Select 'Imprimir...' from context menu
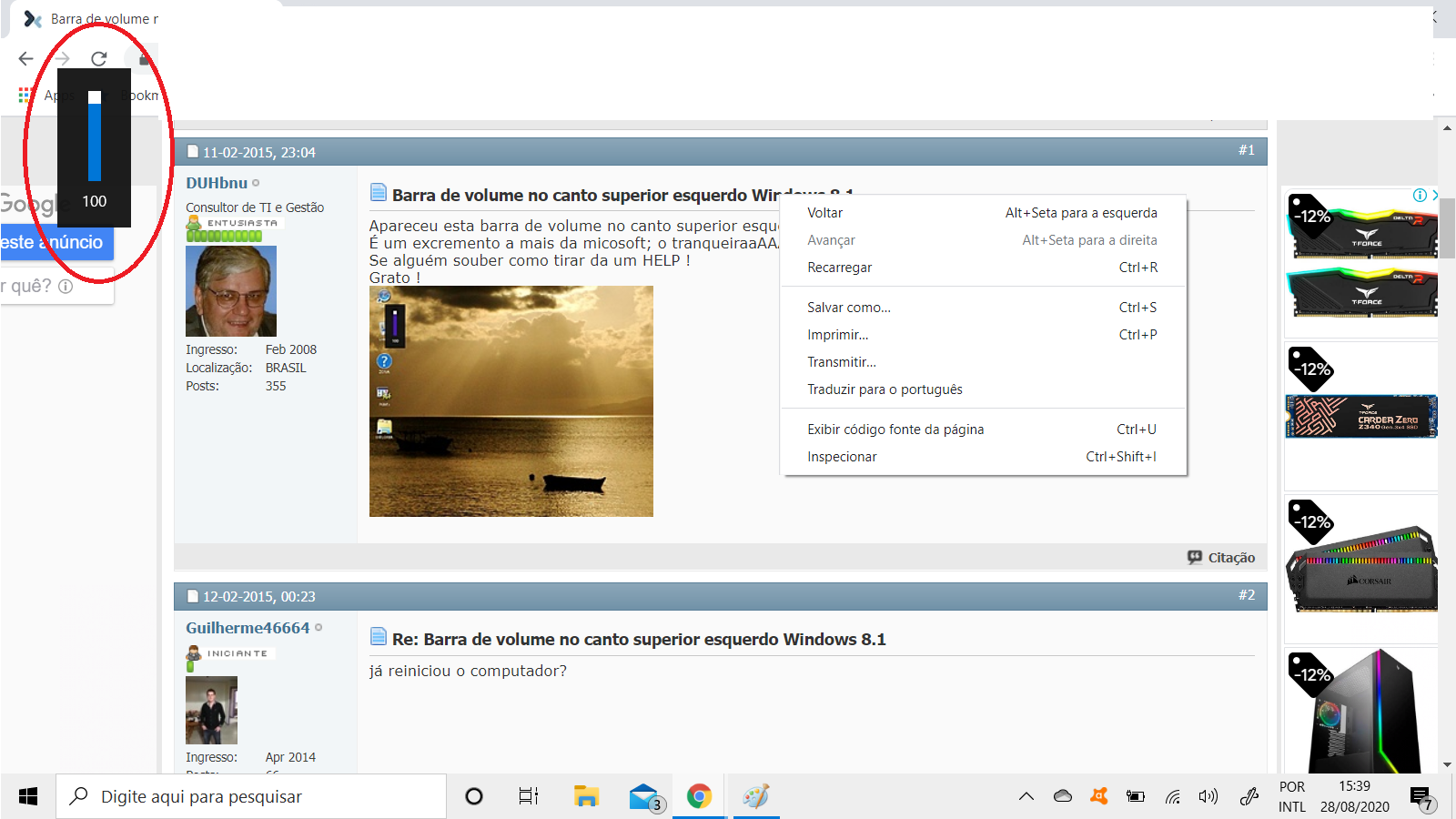The height and width of the screenshot is (819, 1456). click(983, 335)
